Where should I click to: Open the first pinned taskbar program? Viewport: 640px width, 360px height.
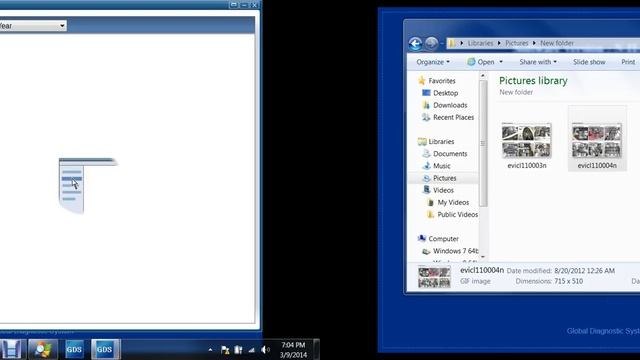(x=12, y=350)
